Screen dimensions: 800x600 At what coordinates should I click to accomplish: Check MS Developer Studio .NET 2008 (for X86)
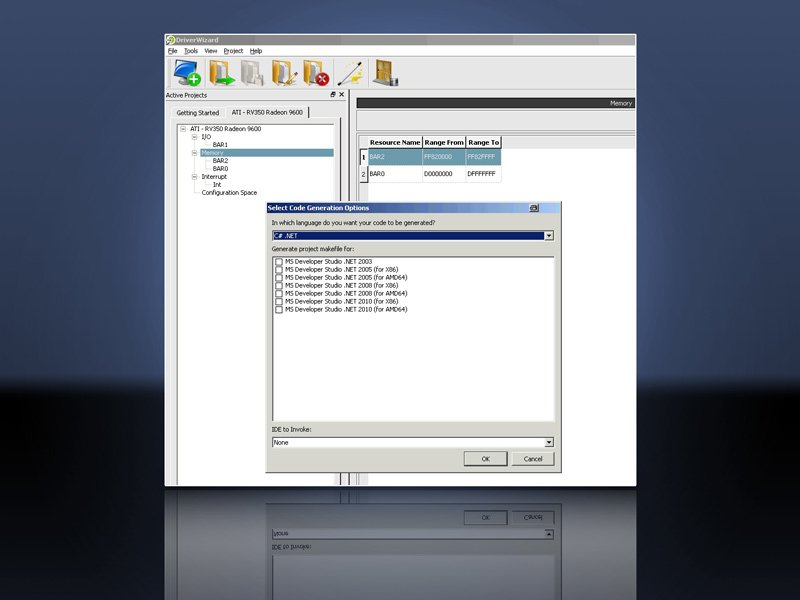click(279, 286)
